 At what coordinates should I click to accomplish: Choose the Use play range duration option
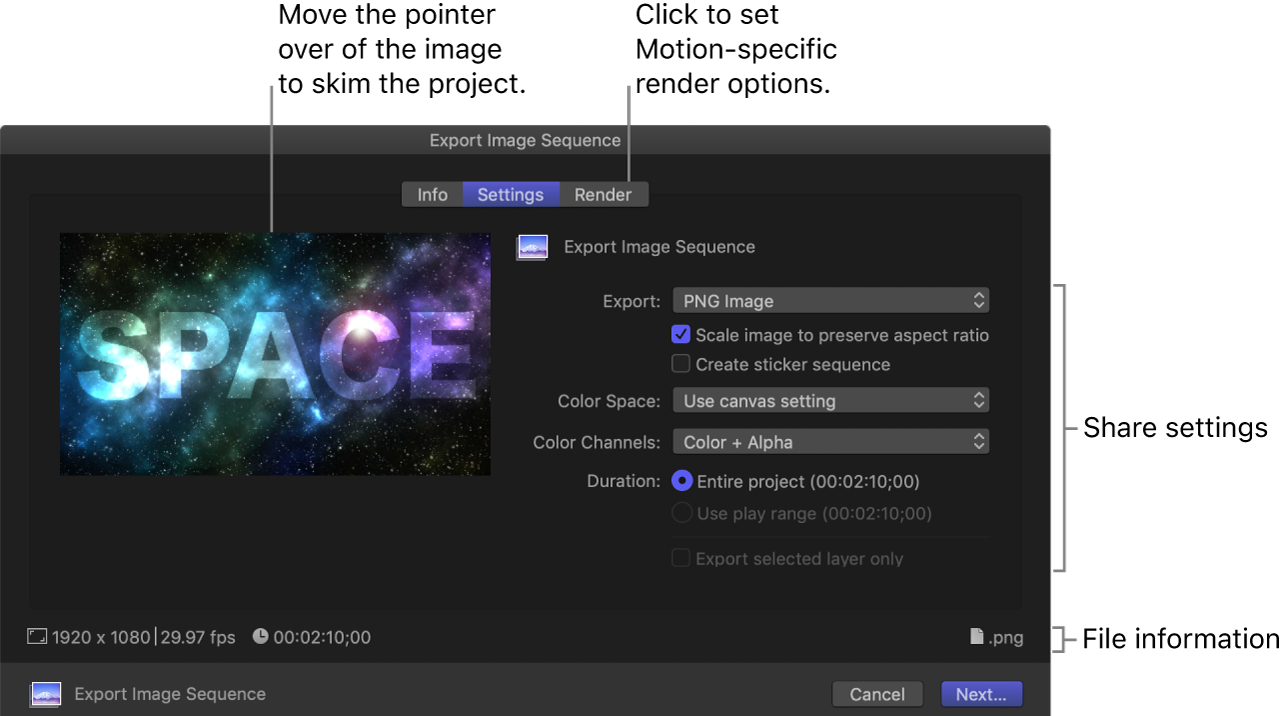(x=681, y=512)
